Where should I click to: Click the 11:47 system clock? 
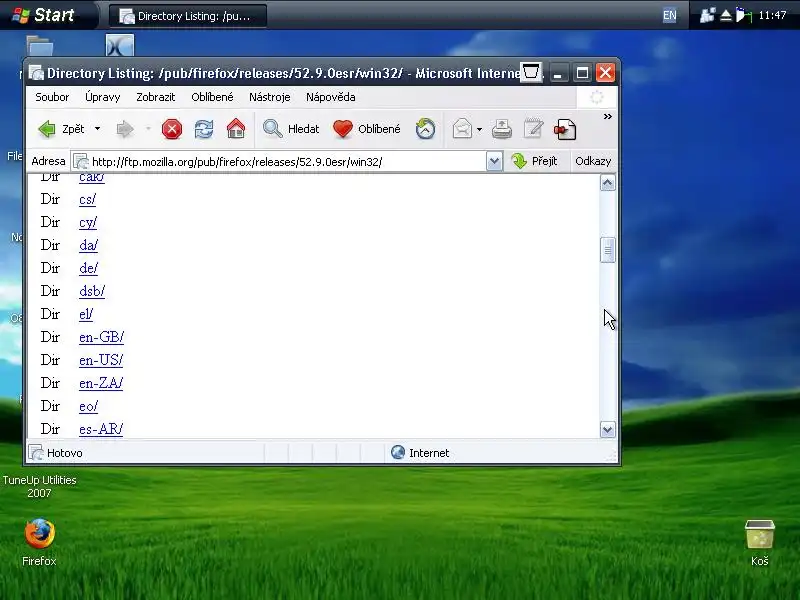(772, 15)
